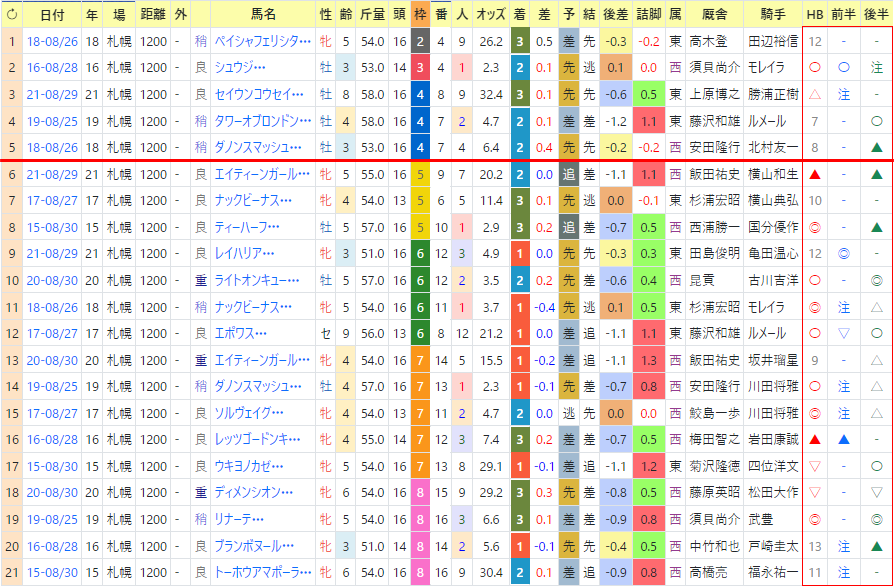The height and width of the screenshot is (586, 894).
Task: Select jockey cell 福永祐一
Action: (773, 572)
